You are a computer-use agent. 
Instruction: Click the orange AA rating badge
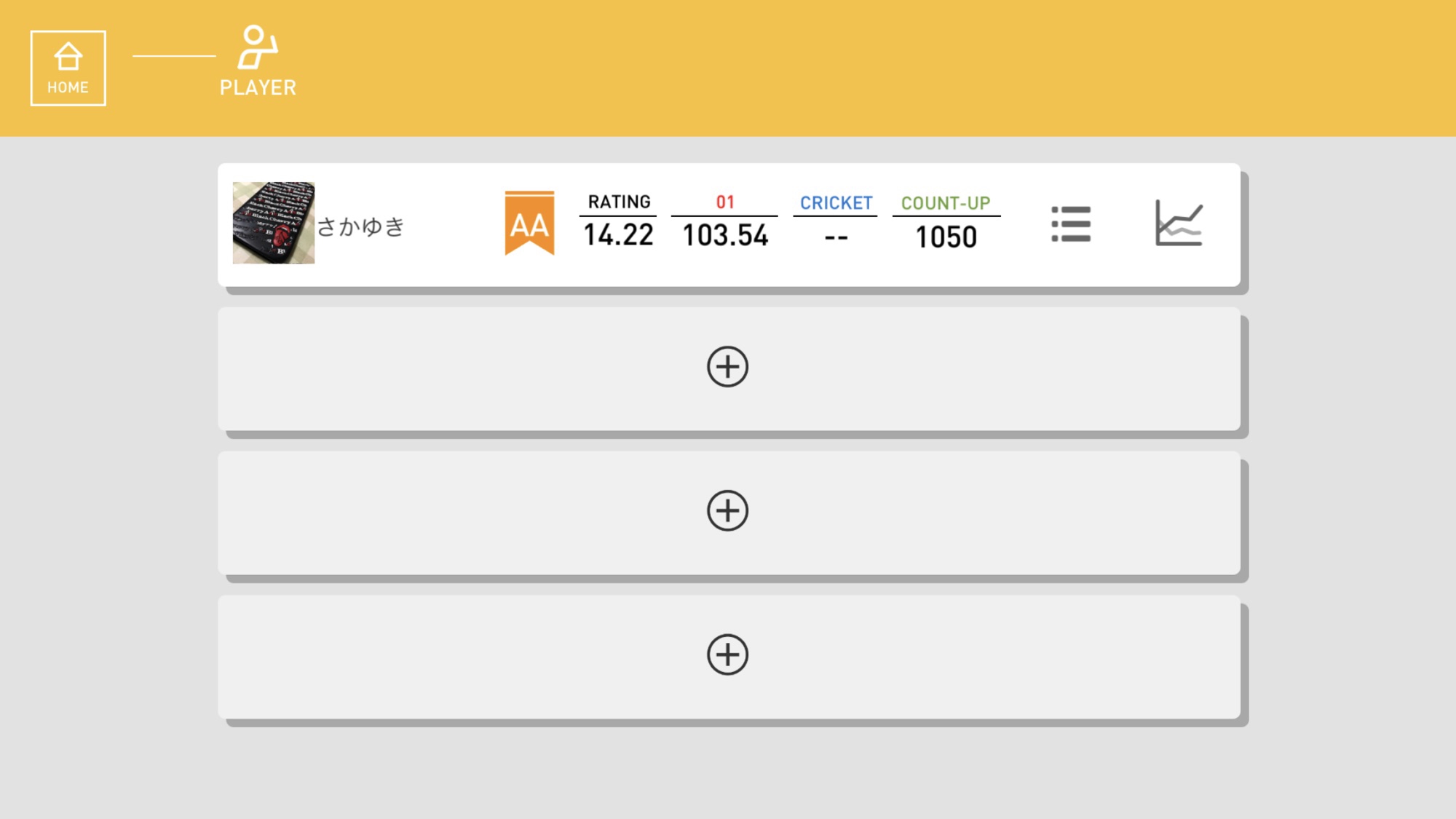coord(529,223)
